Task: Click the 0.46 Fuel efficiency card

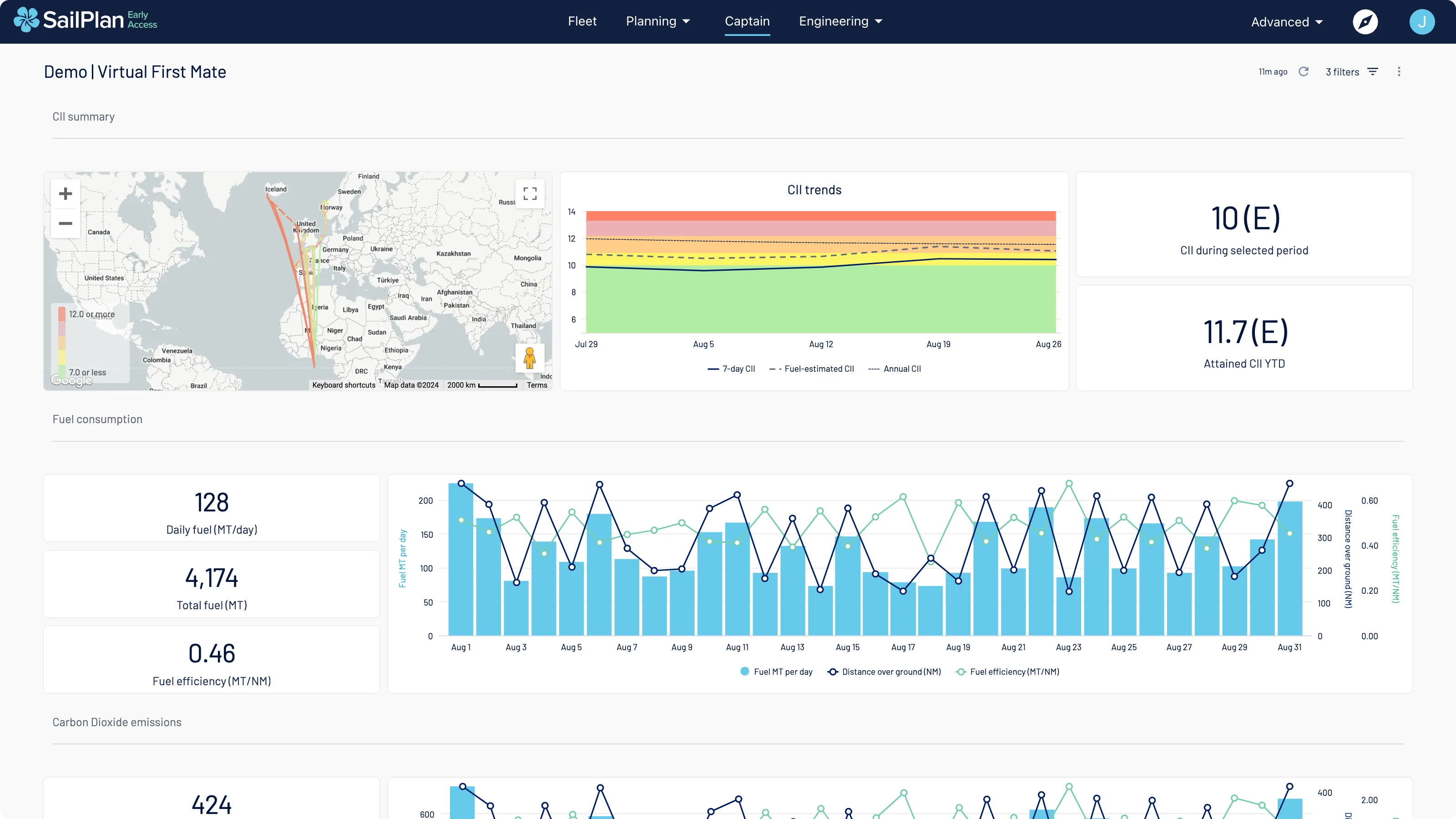Action: tap(212, 660)
